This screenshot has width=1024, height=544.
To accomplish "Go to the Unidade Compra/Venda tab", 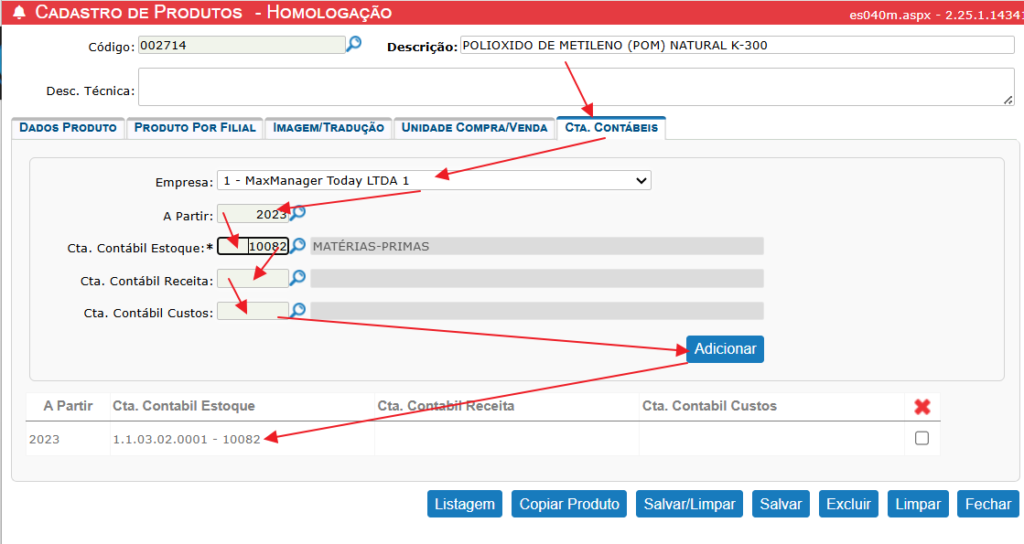I will coord(473,128).
